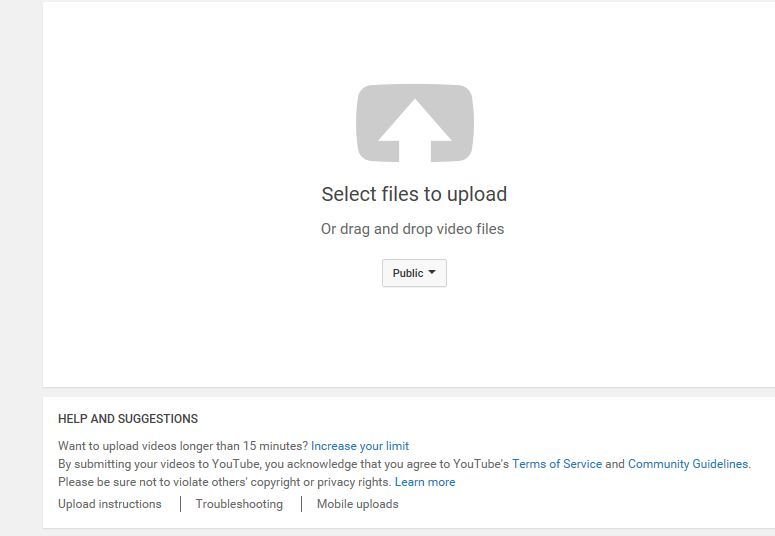The image size is (775, 536).
Task: Open the Troubleshooting help link
Action: tap(239, 504)
